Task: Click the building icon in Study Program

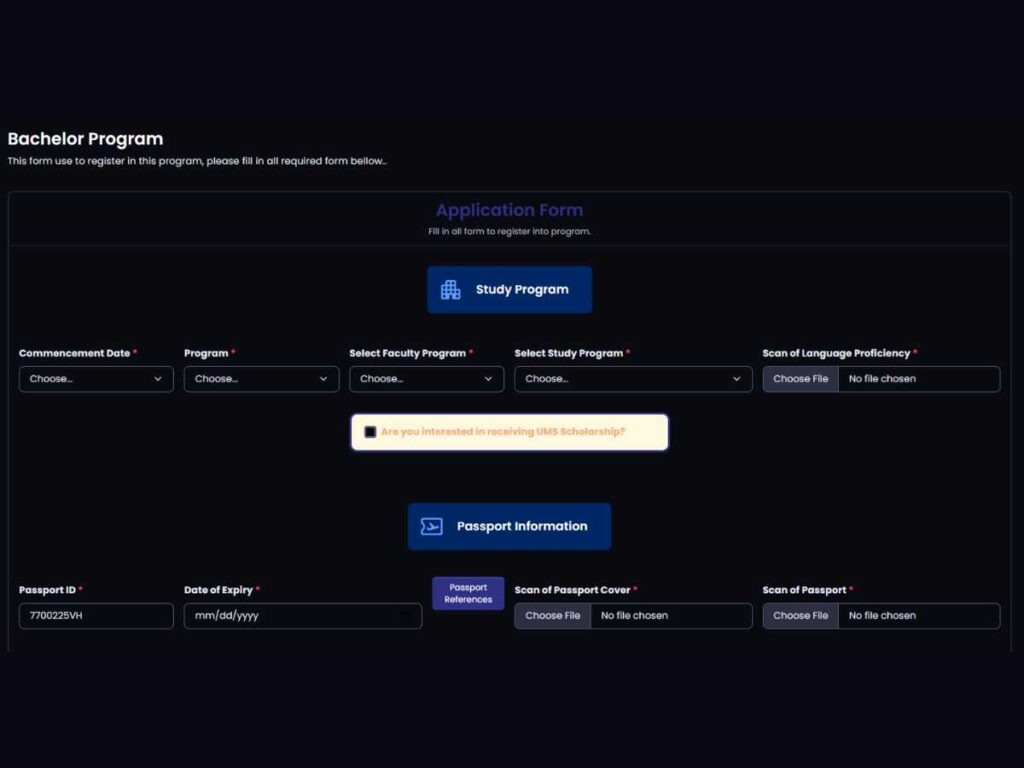Action: tap(451, 290)
